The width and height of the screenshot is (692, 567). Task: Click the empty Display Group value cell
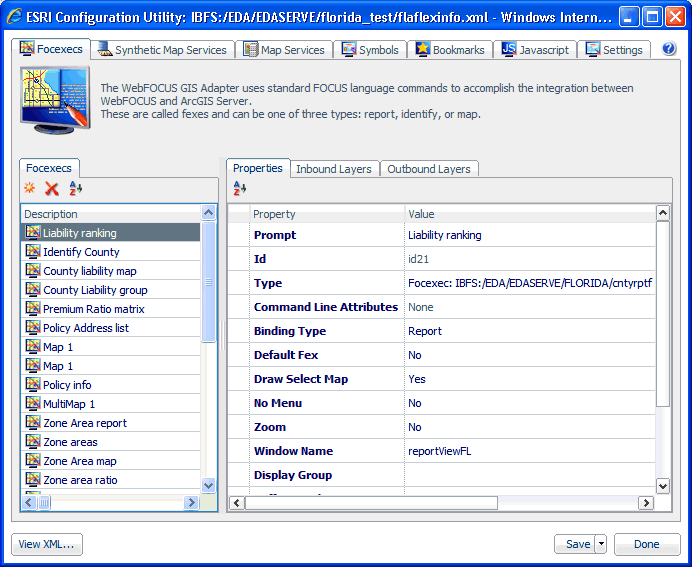(x=530, y=475)
